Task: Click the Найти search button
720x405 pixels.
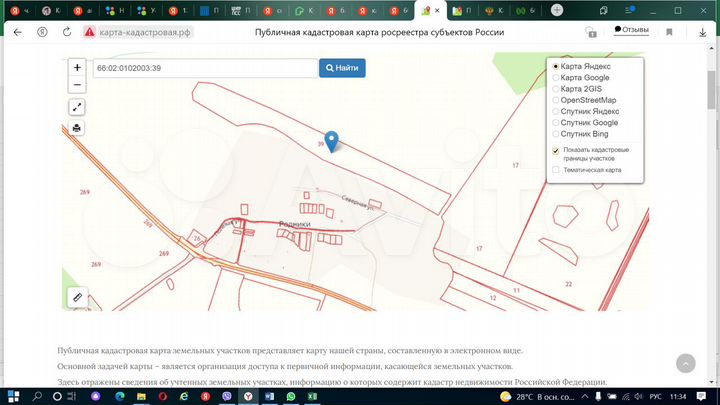Action: point(342,68)
